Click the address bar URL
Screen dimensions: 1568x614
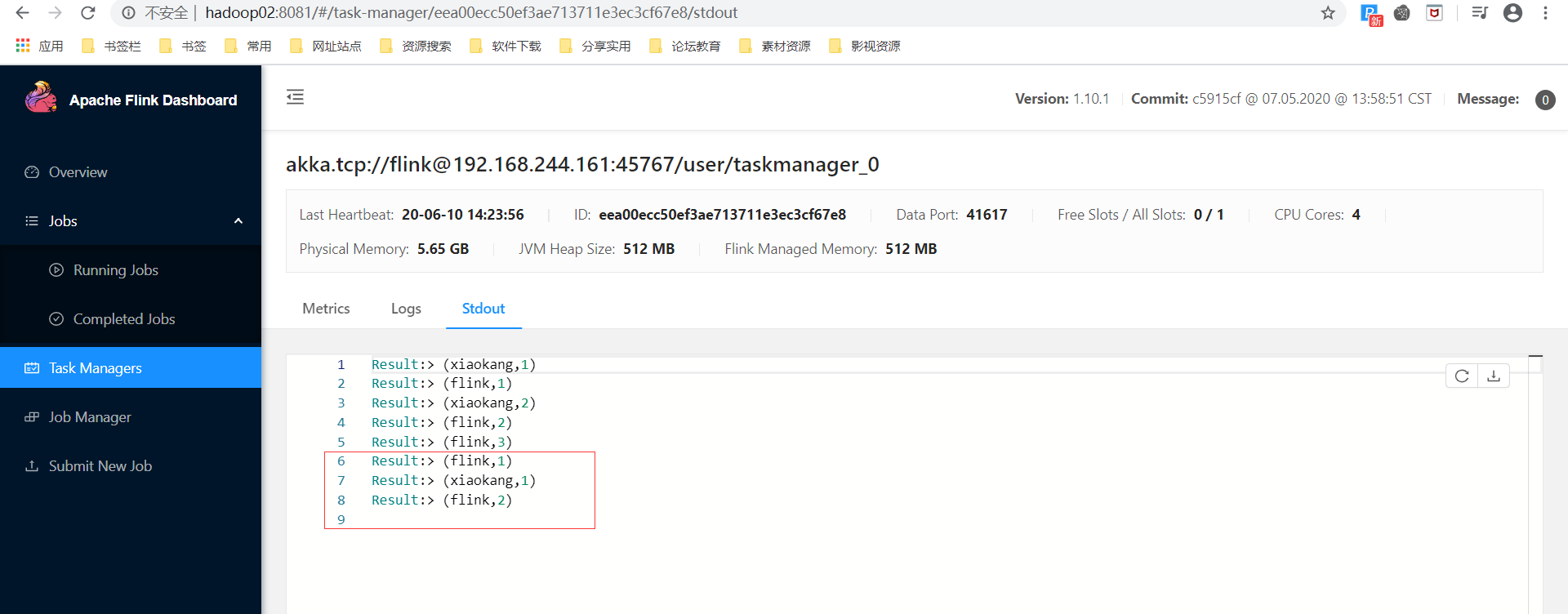tap(471, 13)
